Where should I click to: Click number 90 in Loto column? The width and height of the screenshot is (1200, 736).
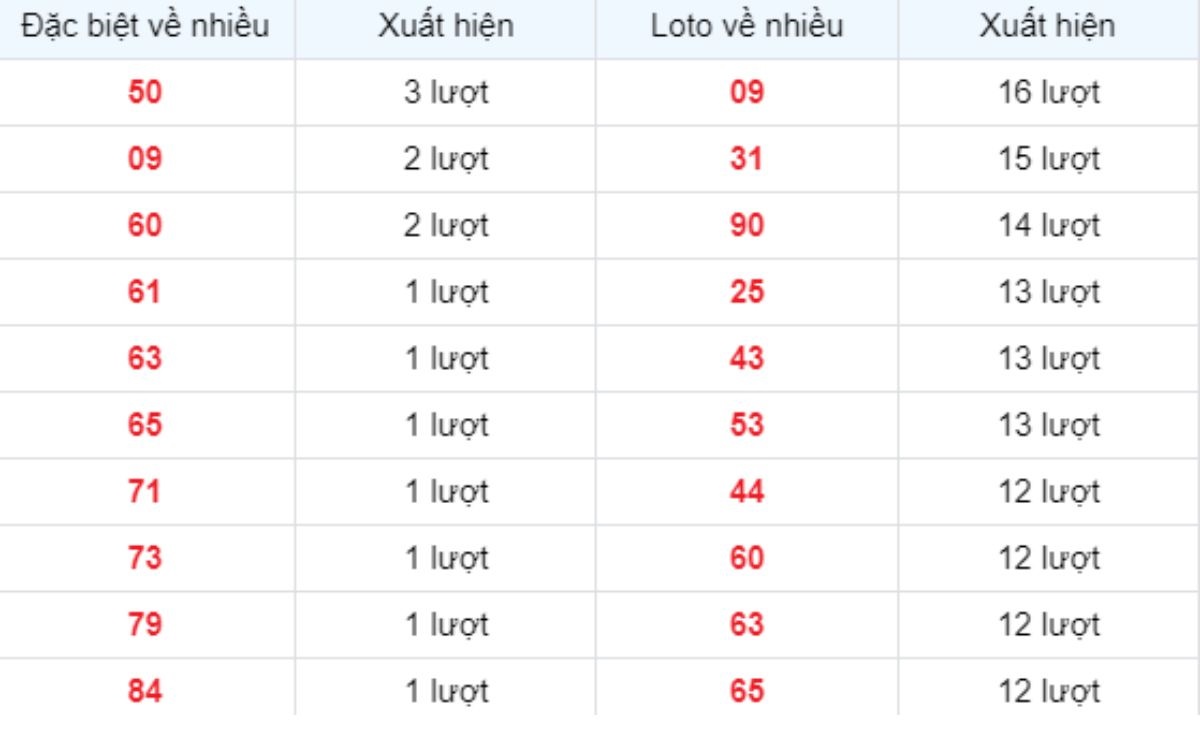[746, 226]
